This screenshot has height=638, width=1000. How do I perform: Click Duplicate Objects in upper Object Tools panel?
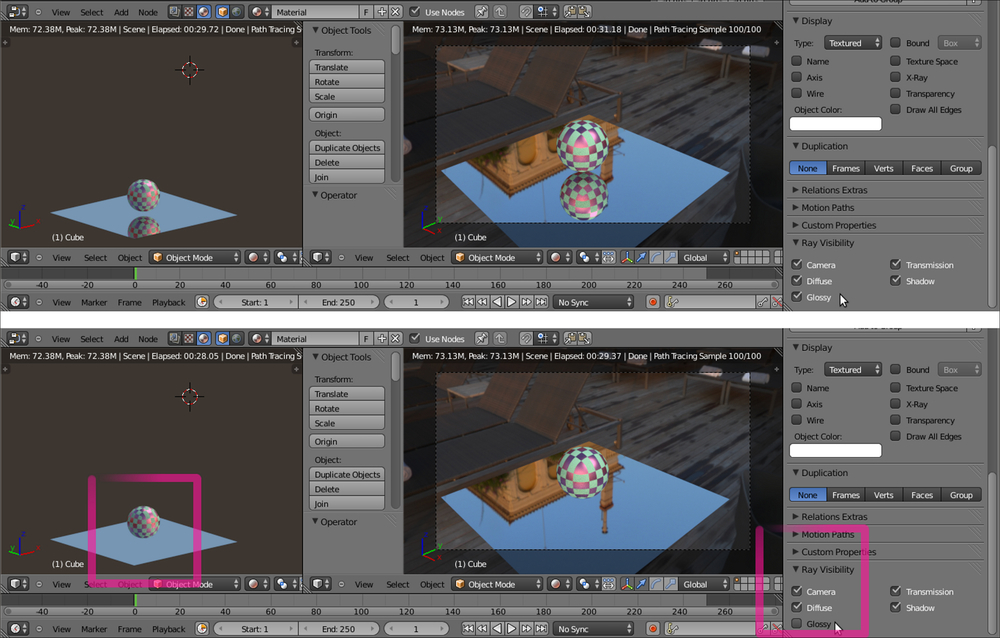pyautogui.click(x=347, y=148)
